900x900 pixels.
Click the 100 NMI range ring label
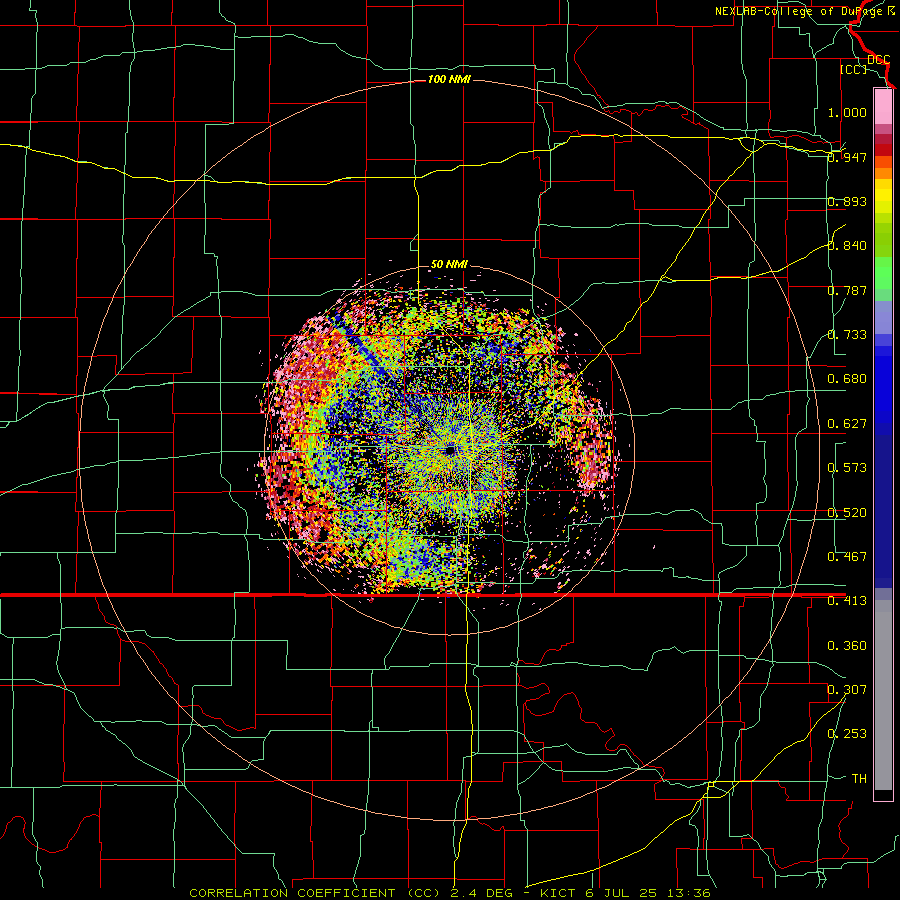(449, 79)
